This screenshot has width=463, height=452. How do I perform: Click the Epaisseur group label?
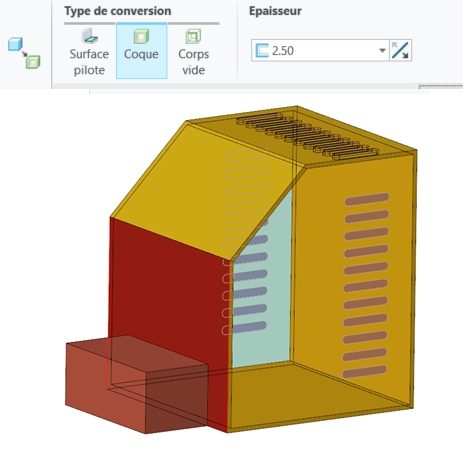coord(275,11)
